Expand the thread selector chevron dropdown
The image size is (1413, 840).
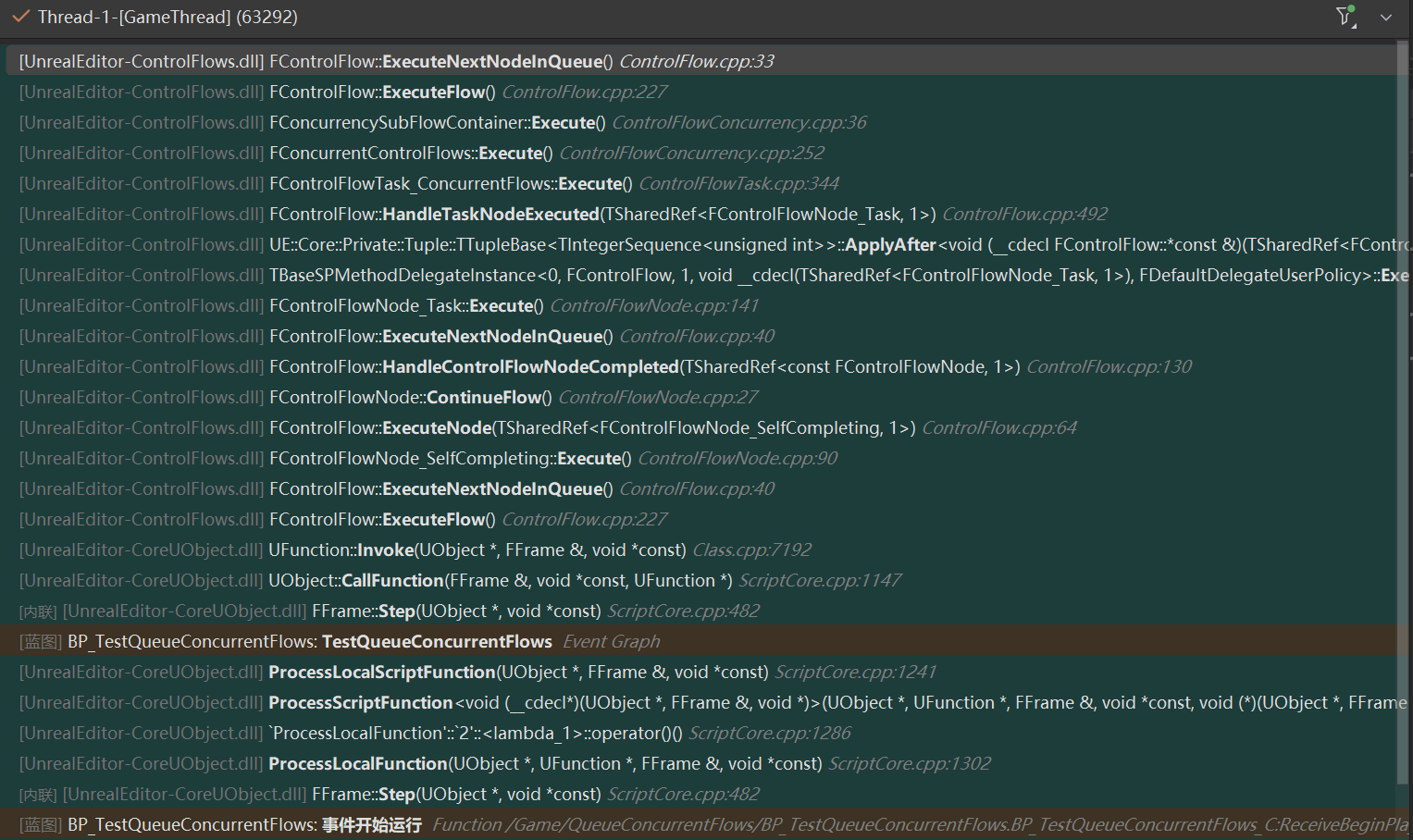pyautogui.click(x=1385, y=18)
